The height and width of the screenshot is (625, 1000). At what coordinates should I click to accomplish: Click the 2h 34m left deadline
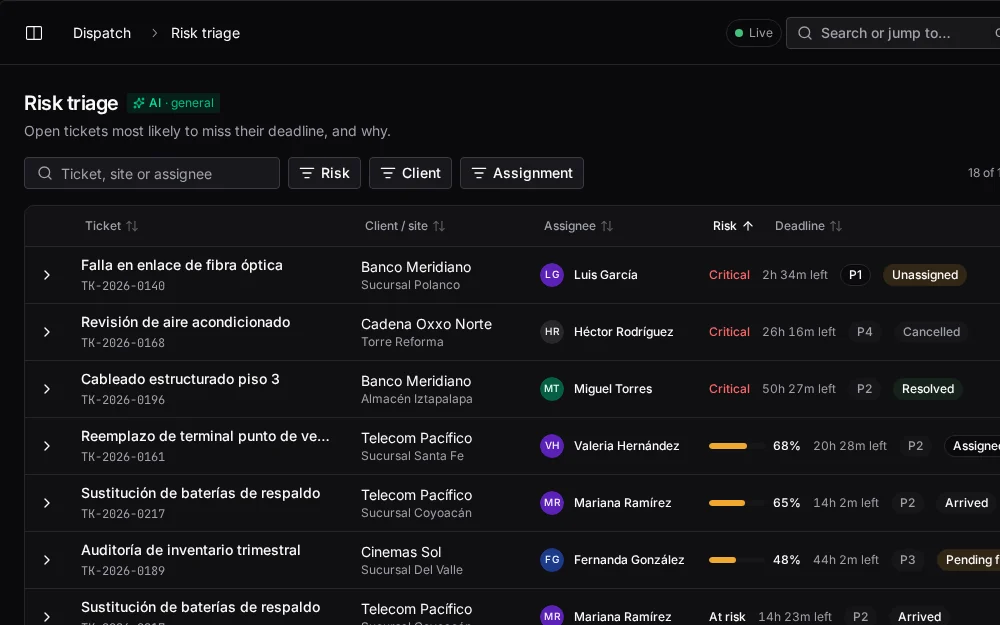point(795,275)
